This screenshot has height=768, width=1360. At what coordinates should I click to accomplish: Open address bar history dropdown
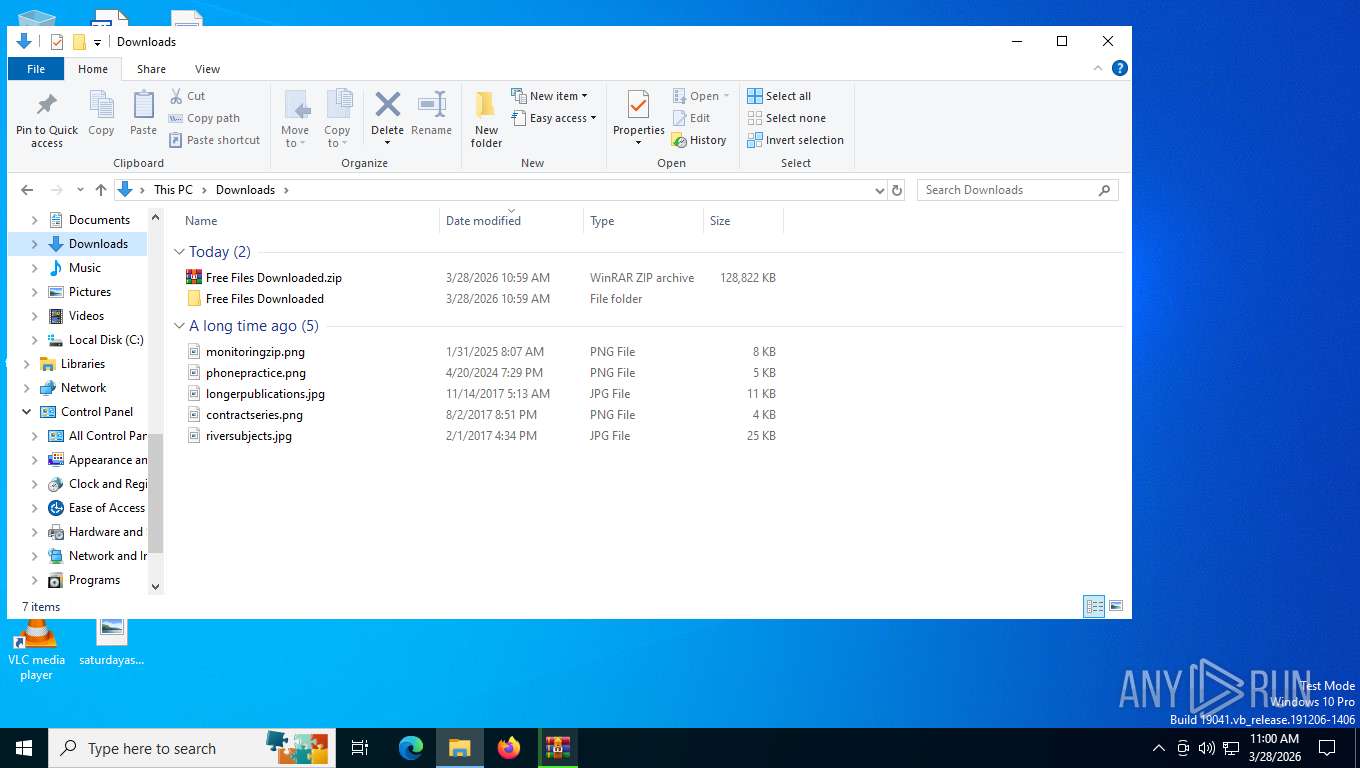[x=880, y=190]
